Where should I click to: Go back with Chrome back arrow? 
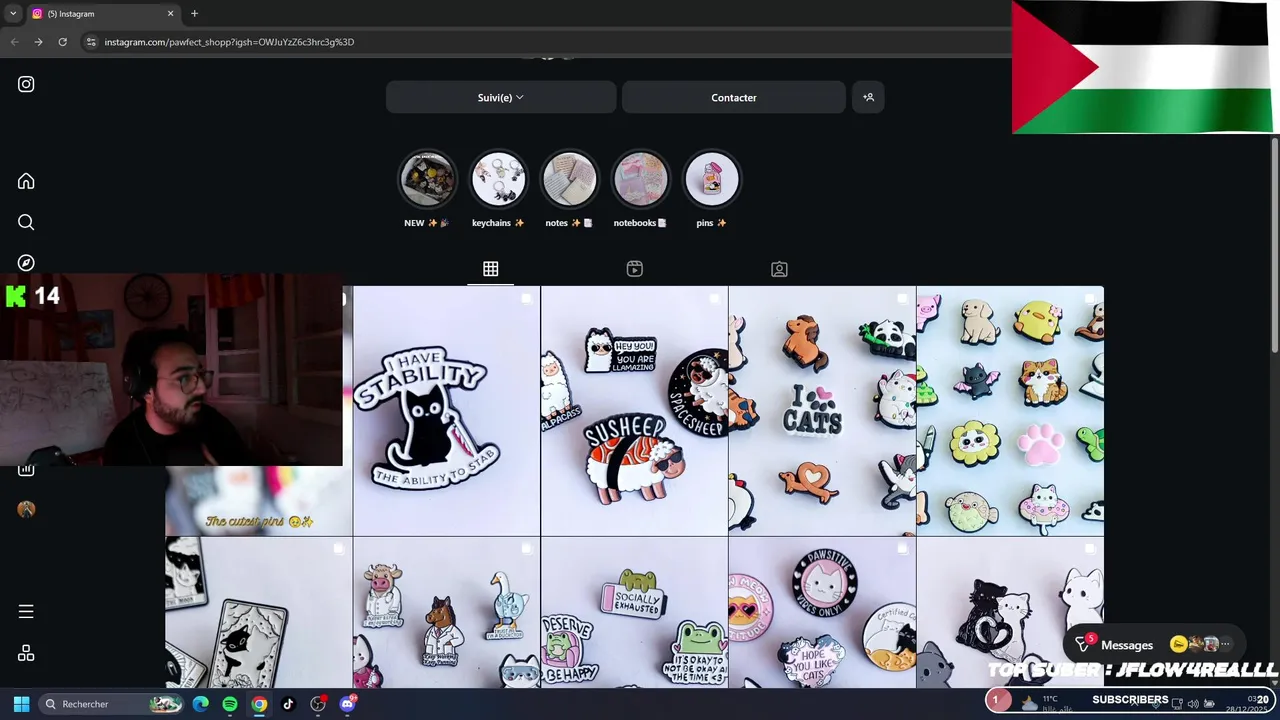tap(14, 42)
